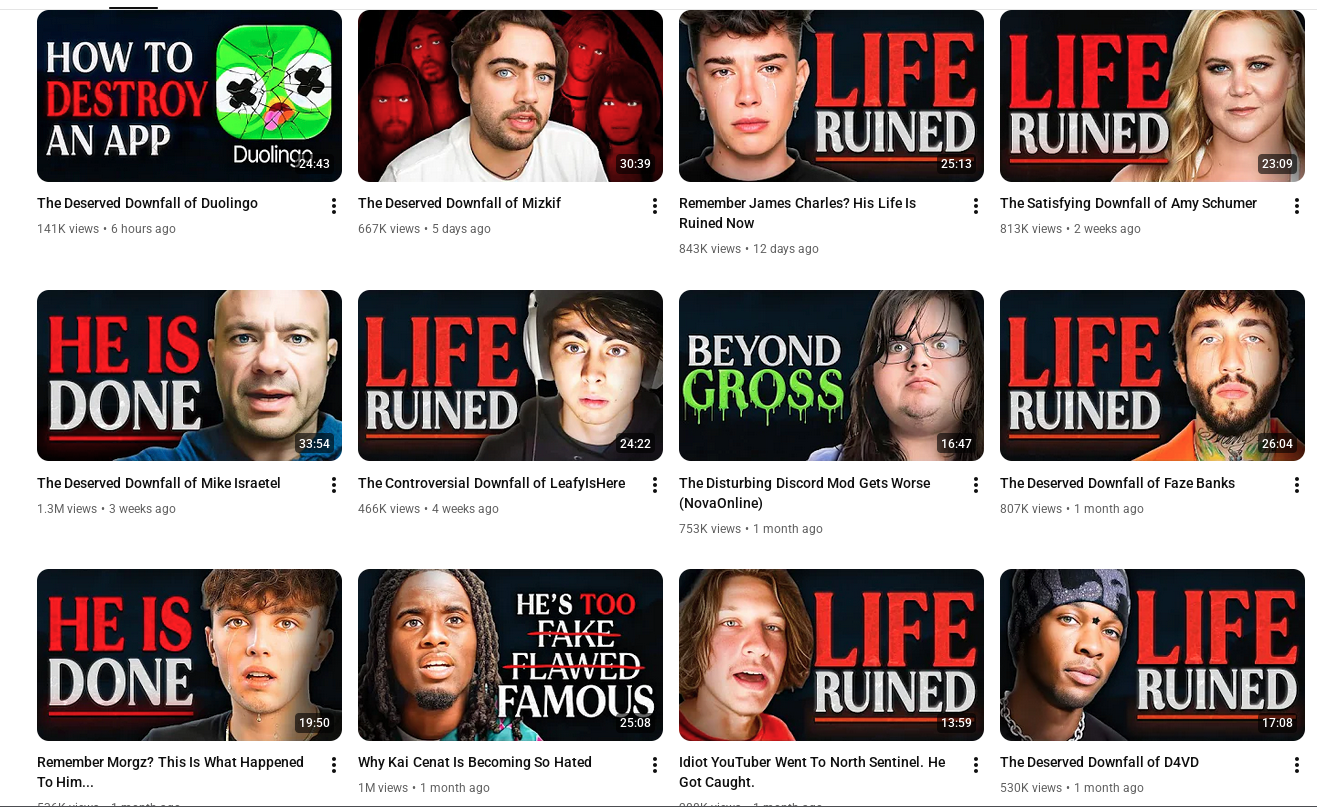Open more actions for James Charles video

[976, 206]
